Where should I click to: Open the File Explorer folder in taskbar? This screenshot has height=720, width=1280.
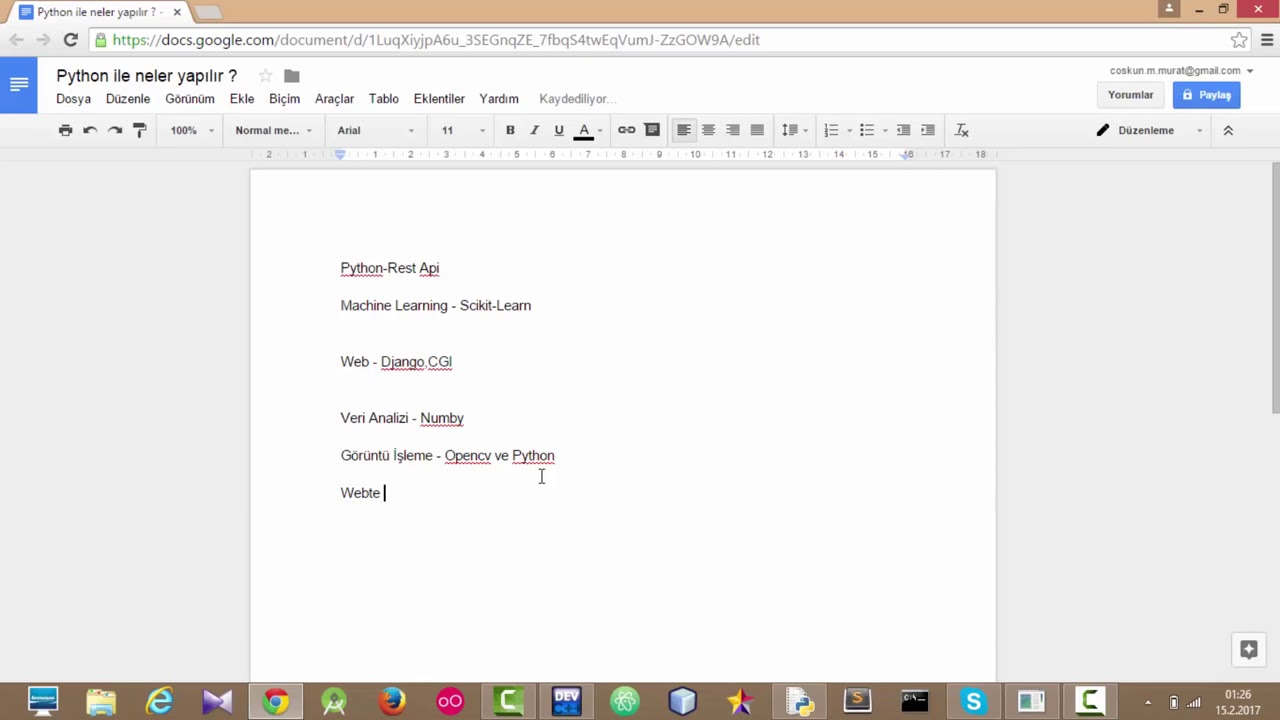click(101, 701)
